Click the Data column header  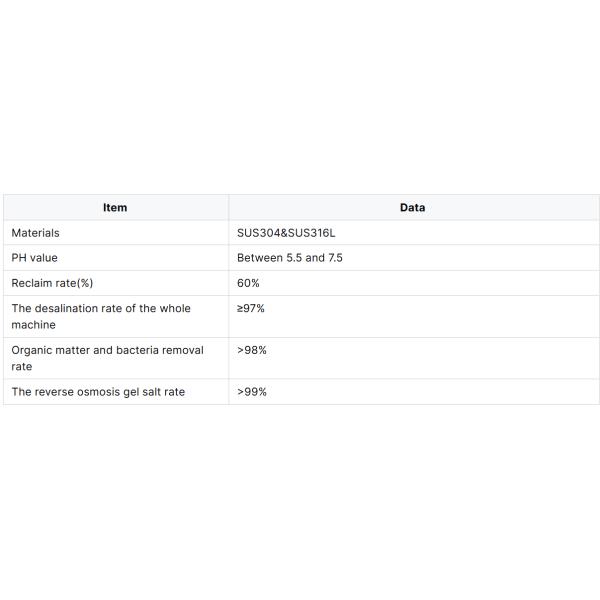[412, 208]
